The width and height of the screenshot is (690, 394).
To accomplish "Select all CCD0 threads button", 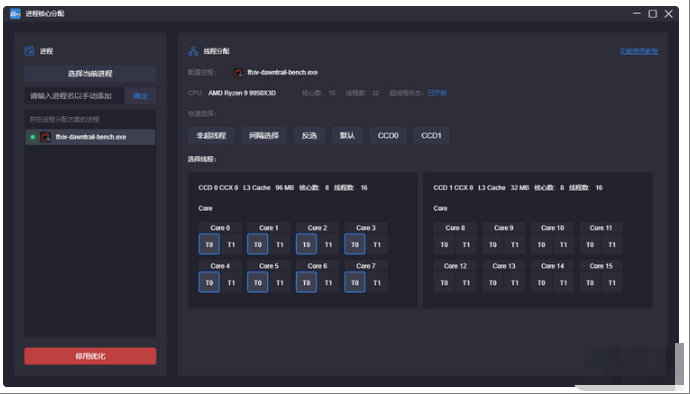I will [388, 136].
